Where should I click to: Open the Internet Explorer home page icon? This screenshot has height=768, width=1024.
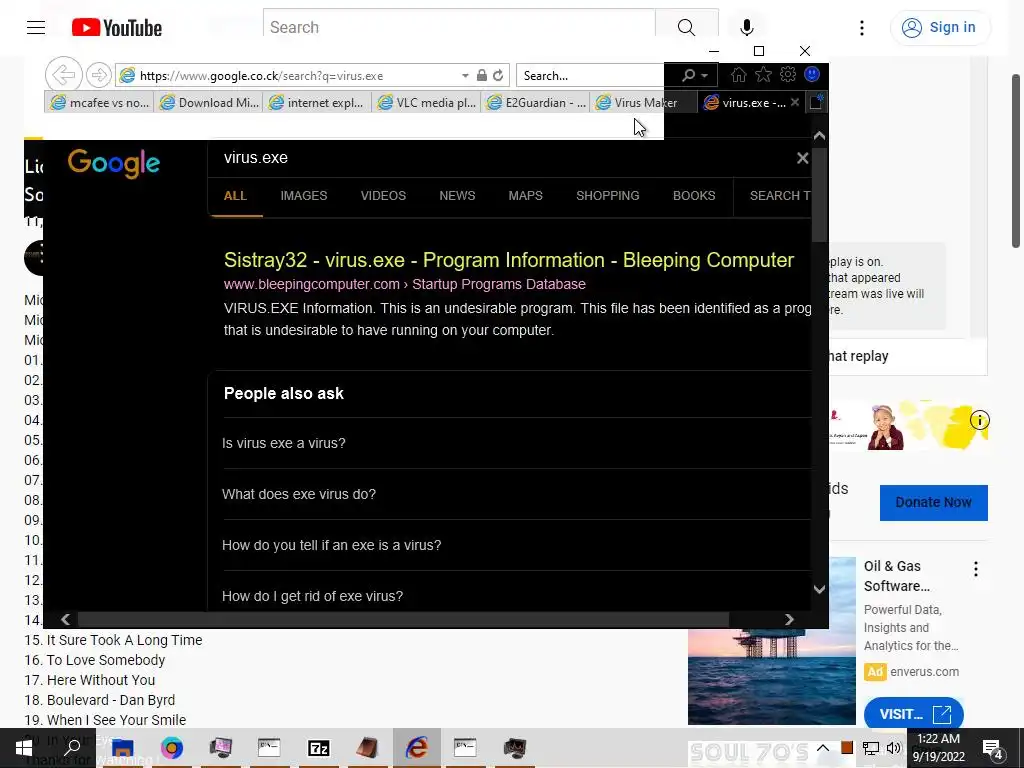coord(739,74)
